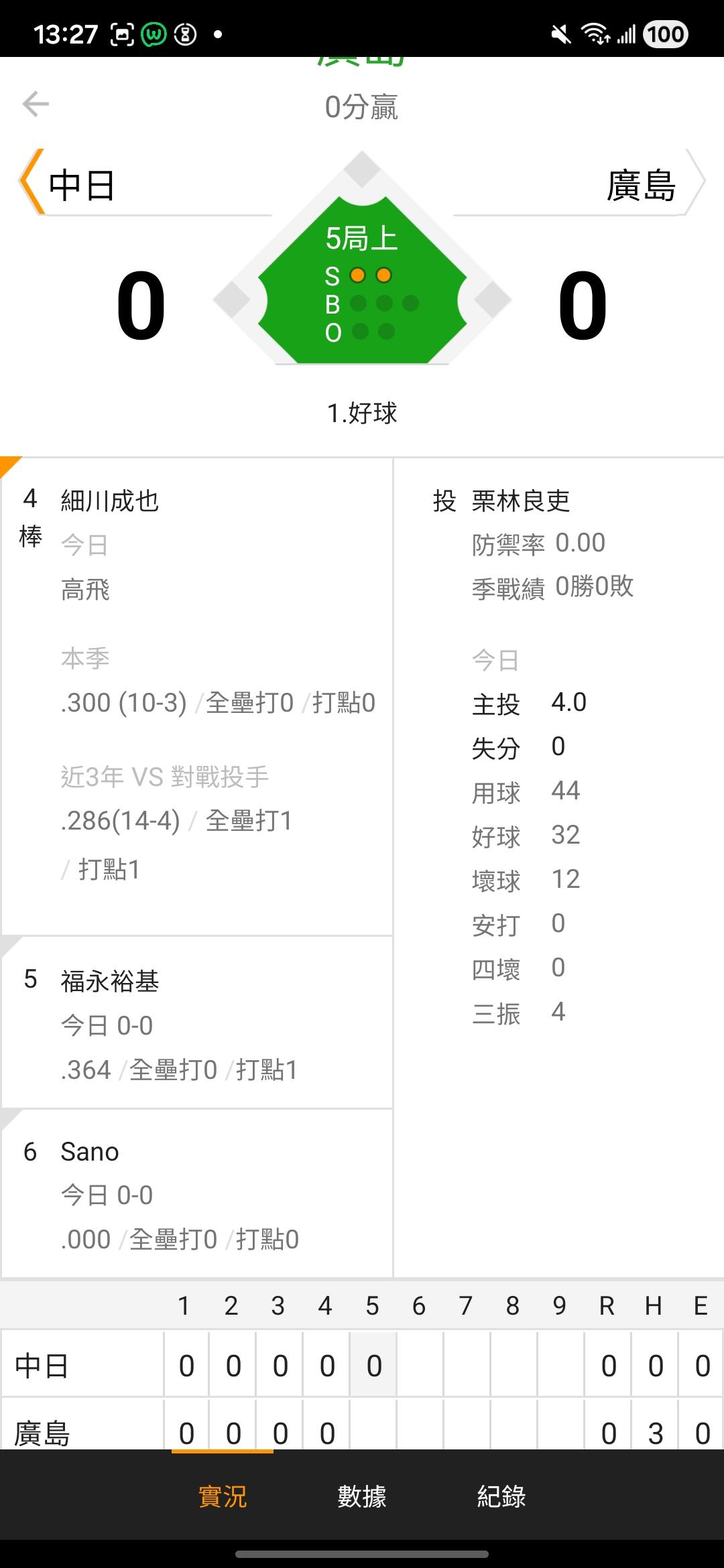Open batter 細川成也 details
Viewport: 724px width, 1568px height.
[110, 501]
